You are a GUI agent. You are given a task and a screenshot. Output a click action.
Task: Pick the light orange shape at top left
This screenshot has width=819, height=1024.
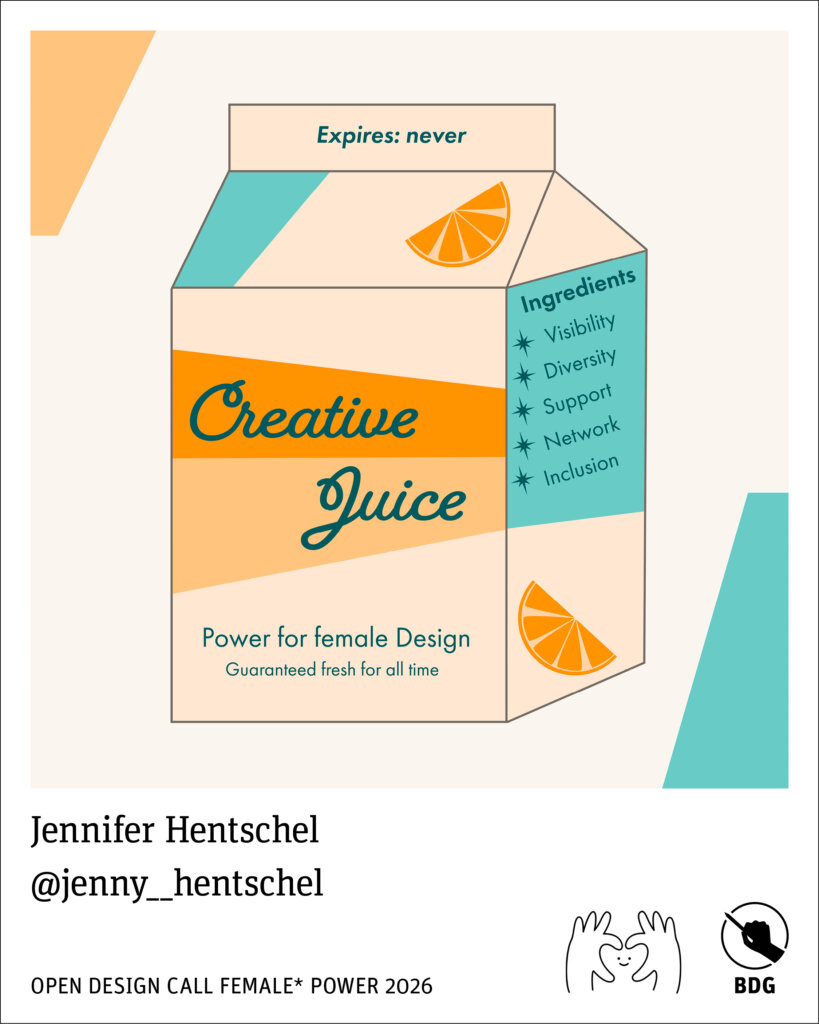point(93,133)
